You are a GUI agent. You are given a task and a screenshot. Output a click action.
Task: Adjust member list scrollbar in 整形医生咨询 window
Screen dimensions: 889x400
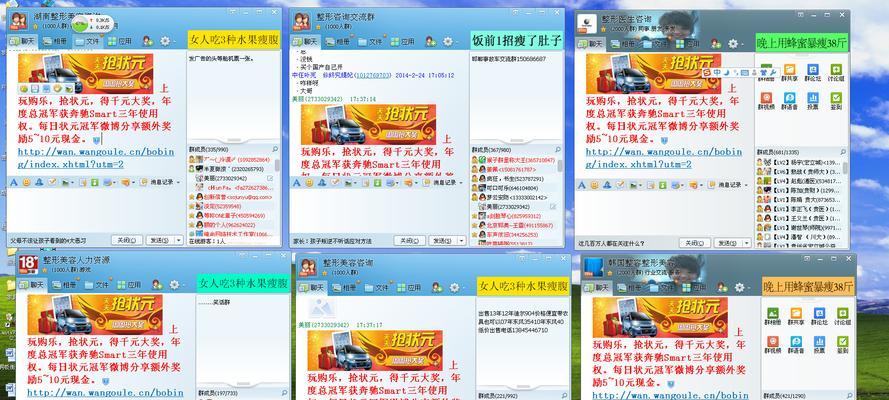845,170
